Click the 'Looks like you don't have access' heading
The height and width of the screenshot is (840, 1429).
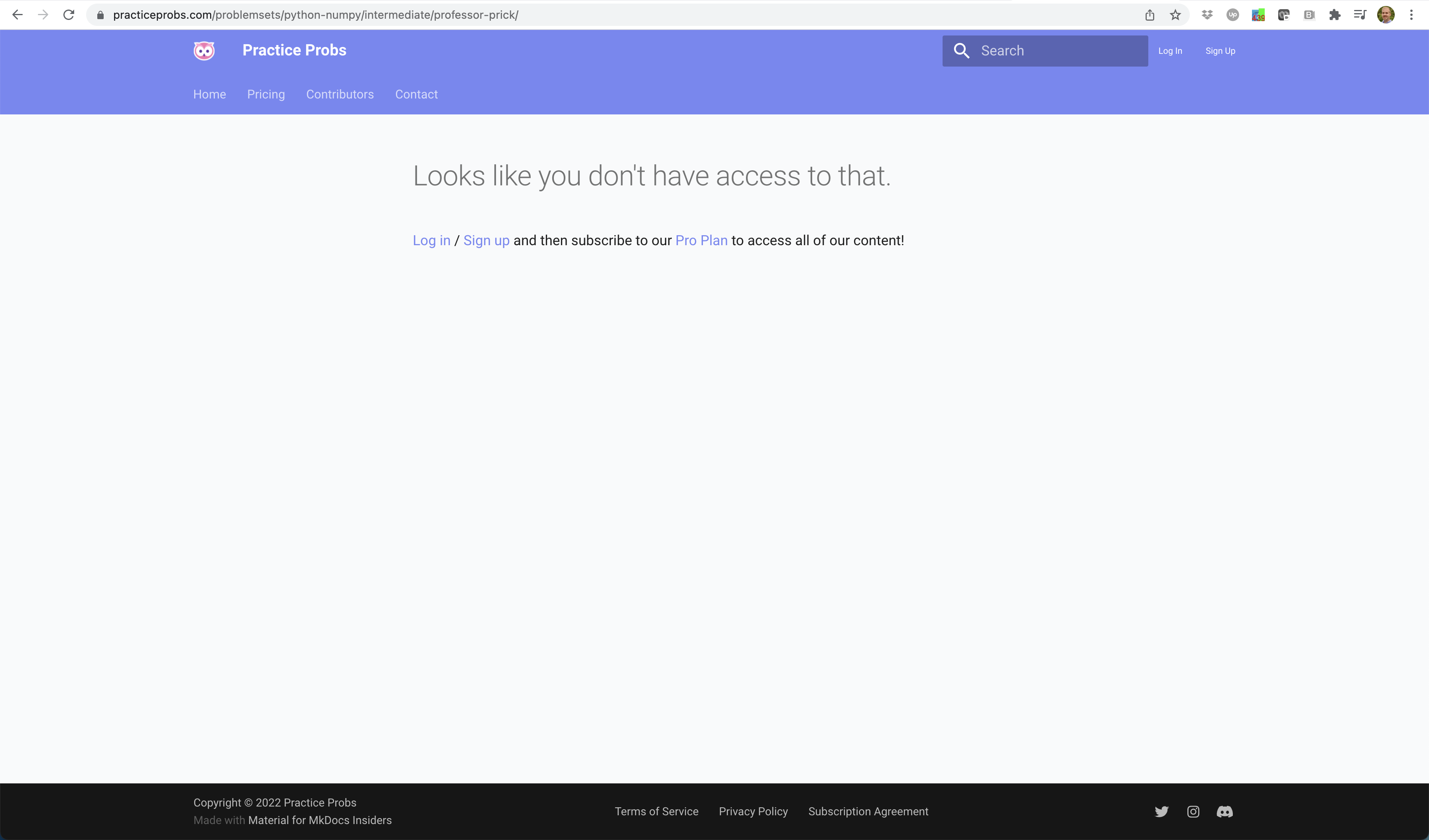[x=652, y=176]
